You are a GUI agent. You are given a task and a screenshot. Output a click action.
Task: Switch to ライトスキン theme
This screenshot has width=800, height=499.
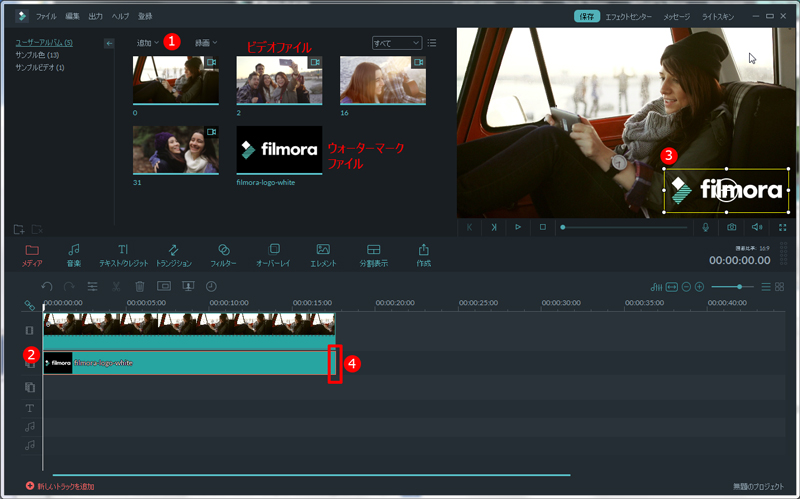717,17
